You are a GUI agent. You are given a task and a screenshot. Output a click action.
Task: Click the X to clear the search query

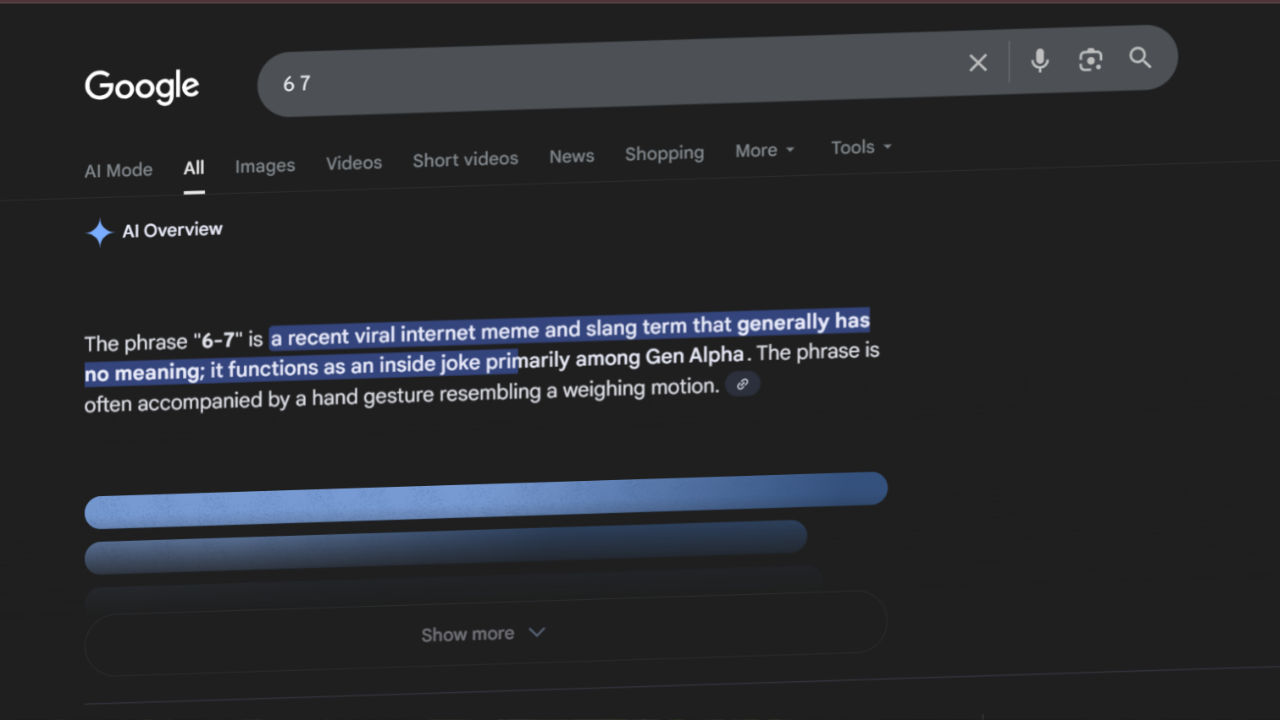pos(977,62)
